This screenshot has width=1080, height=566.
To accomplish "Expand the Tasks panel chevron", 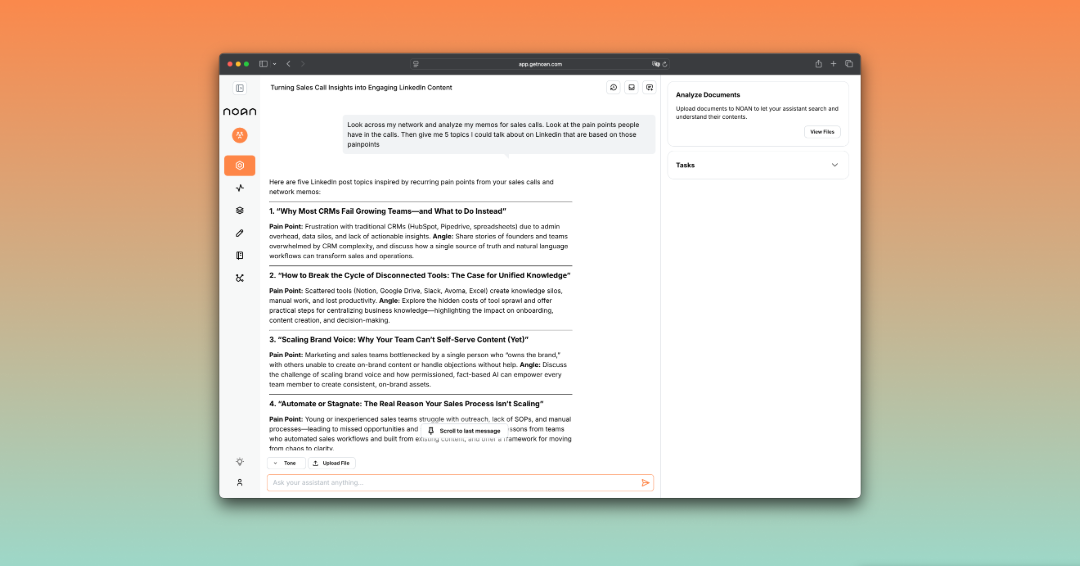I will [835, 165].
